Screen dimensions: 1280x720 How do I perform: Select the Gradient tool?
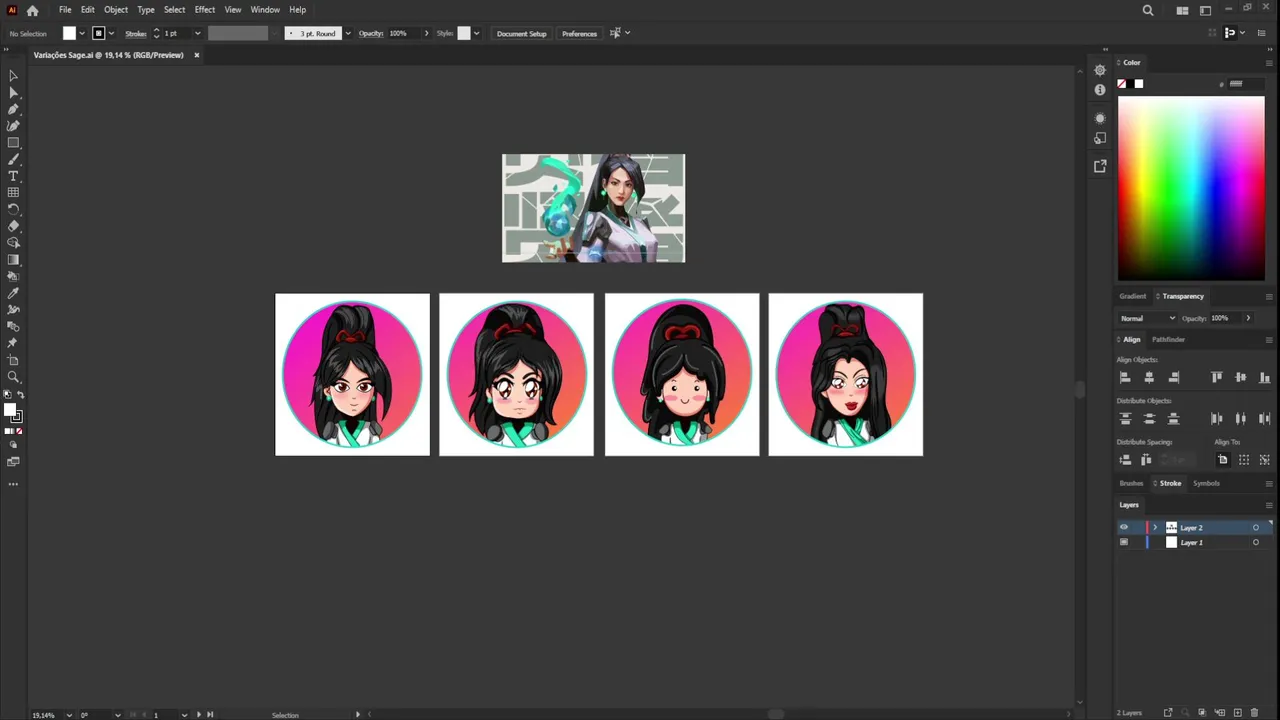click(x=13, y=260)
